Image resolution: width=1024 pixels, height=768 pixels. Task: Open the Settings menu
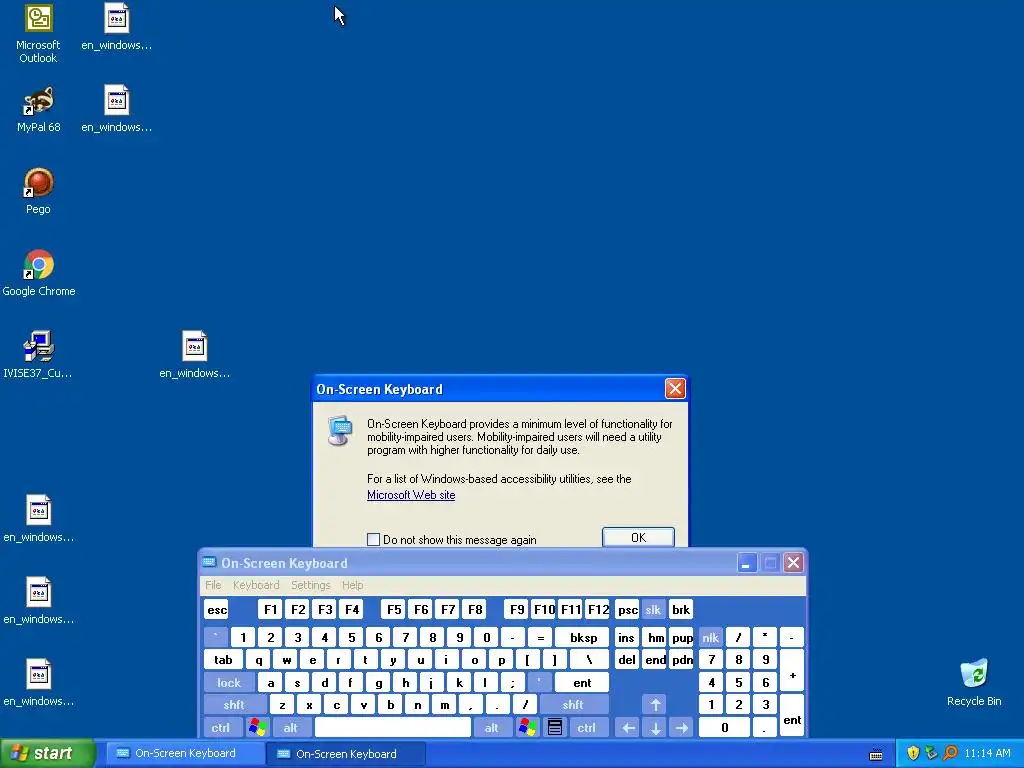point(311,585)
